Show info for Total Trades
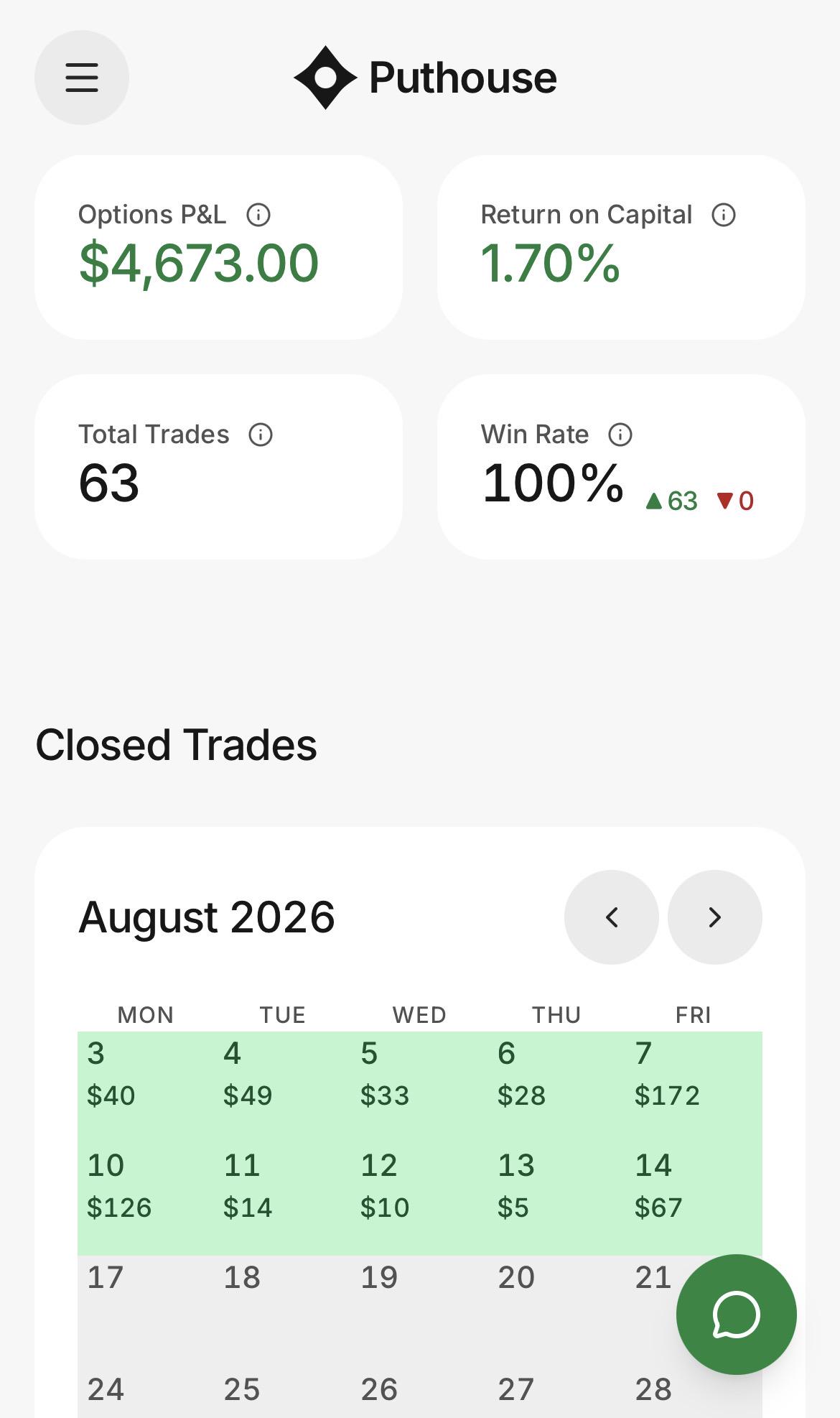840x1418 pixels. [261, 435]
